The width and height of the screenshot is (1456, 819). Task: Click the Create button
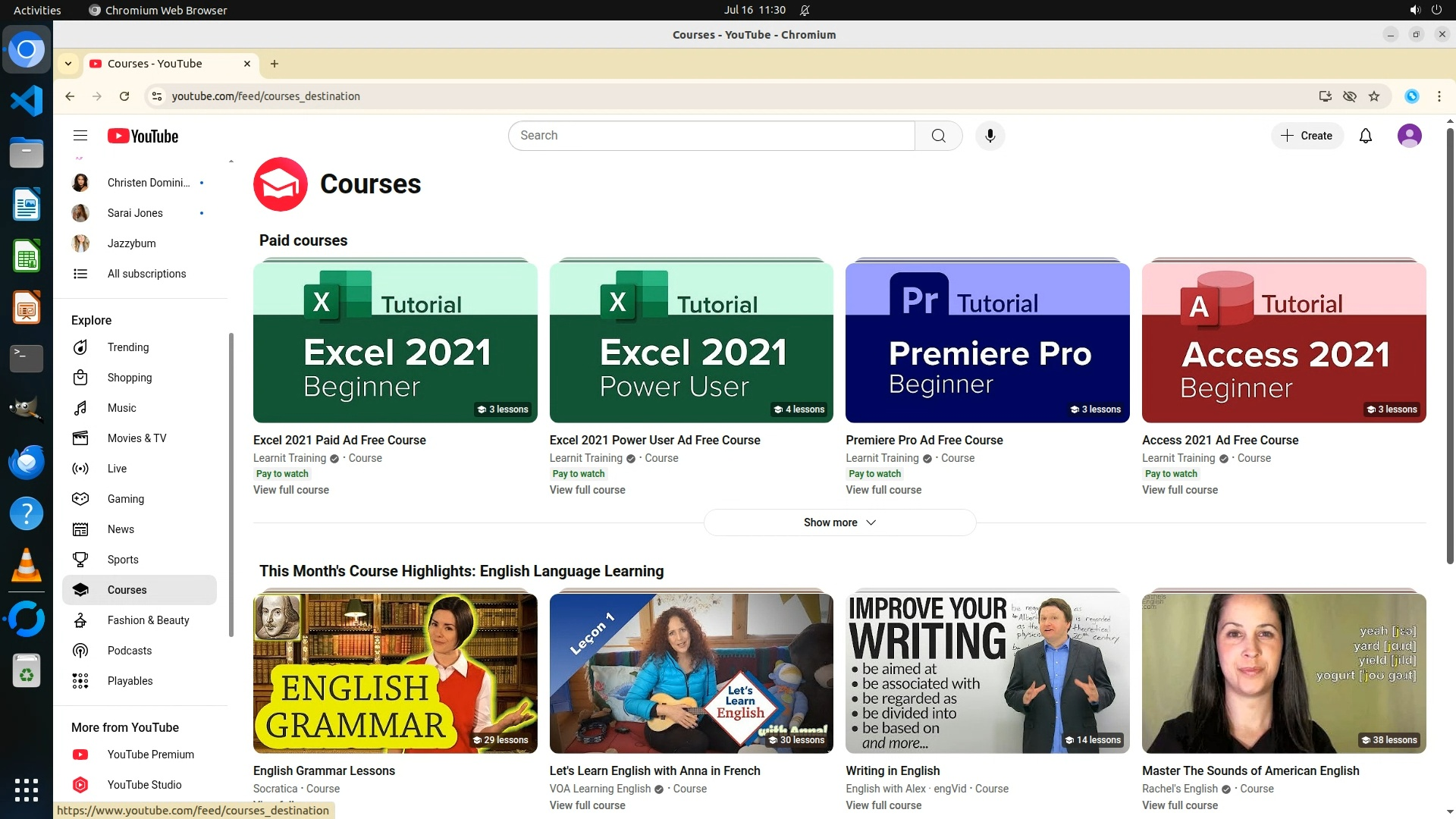point(1307,136)
